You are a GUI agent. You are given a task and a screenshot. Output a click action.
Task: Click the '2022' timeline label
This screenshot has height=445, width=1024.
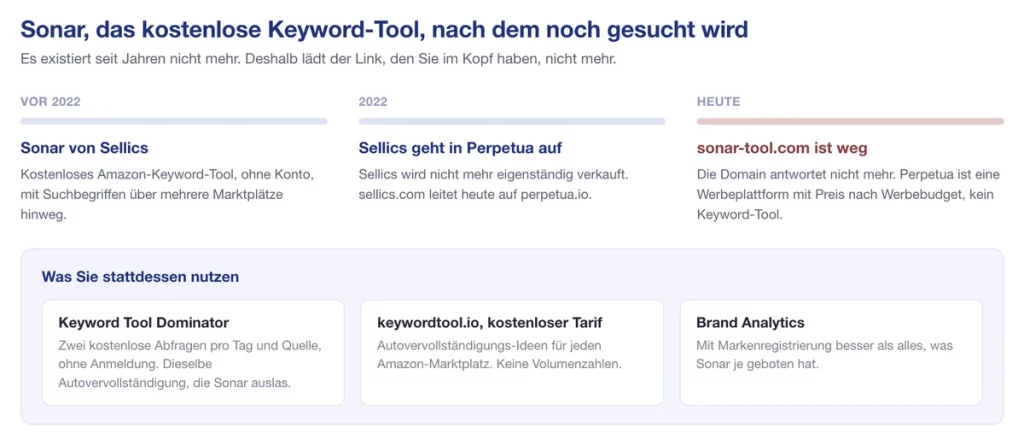tap(373, 102)
